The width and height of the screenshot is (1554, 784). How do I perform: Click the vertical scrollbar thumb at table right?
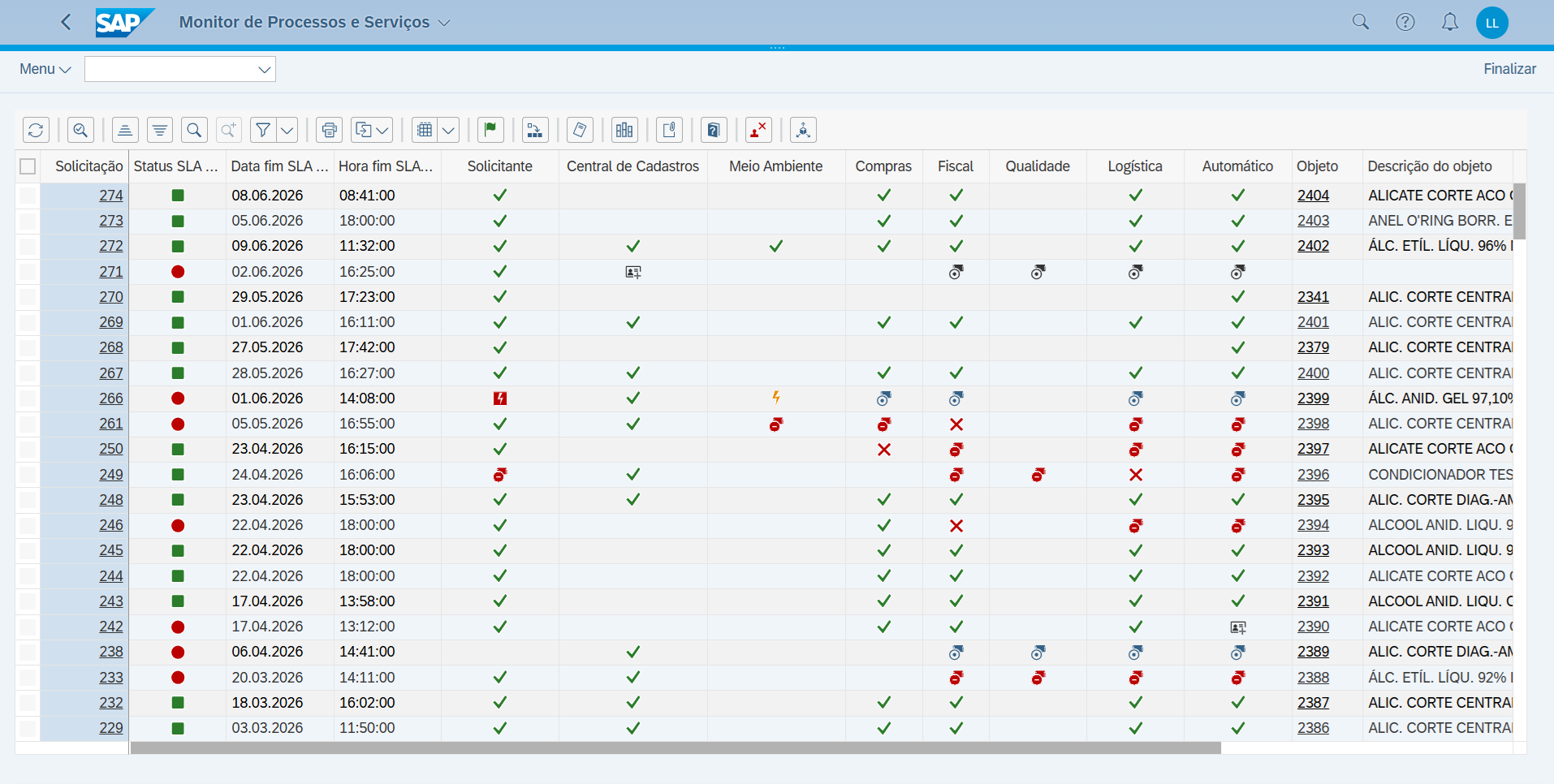[x=1520, y=211]
